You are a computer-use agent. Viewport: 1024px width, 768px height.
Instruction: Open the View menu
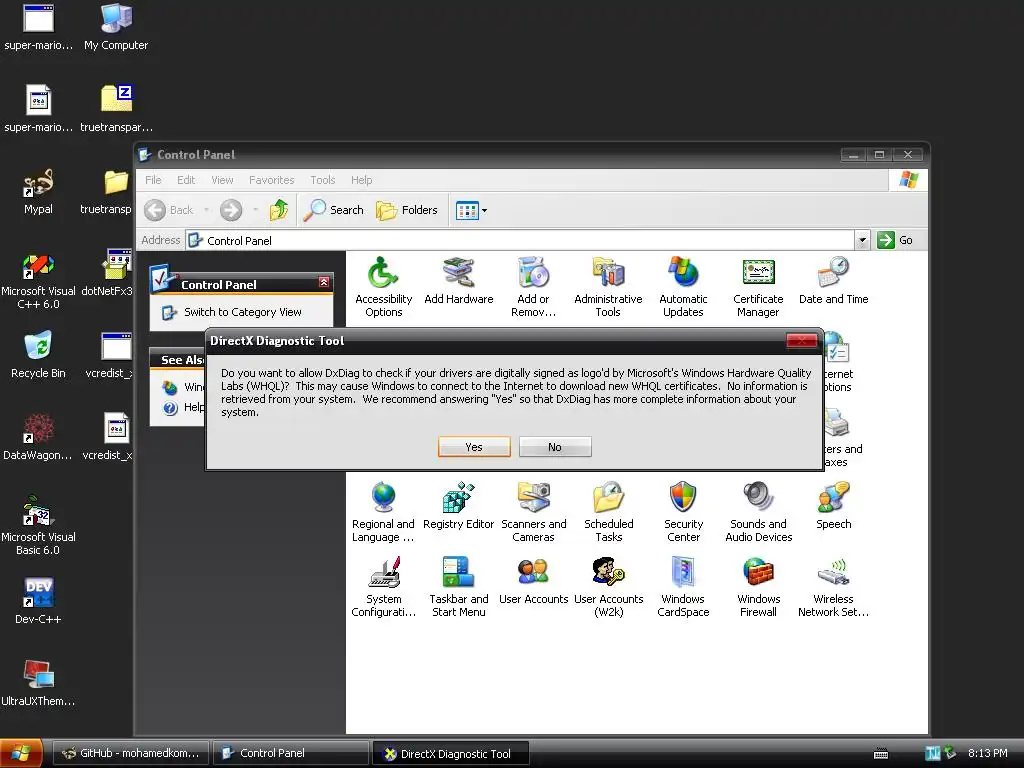(x=222, y=180)
